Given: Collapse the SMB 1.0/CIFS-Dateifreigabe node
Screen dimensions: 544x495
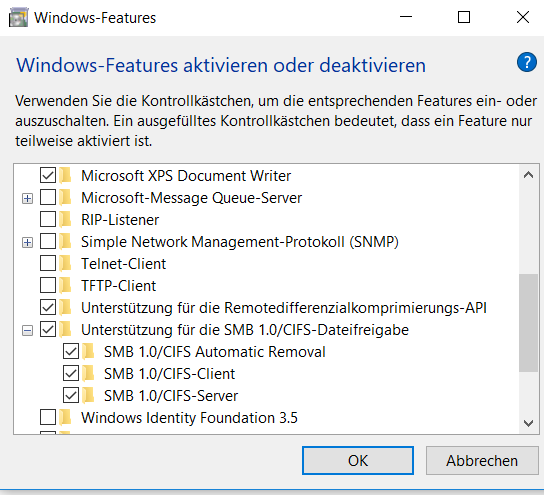Looking at the screenshot, I should [x=27, y=331].
